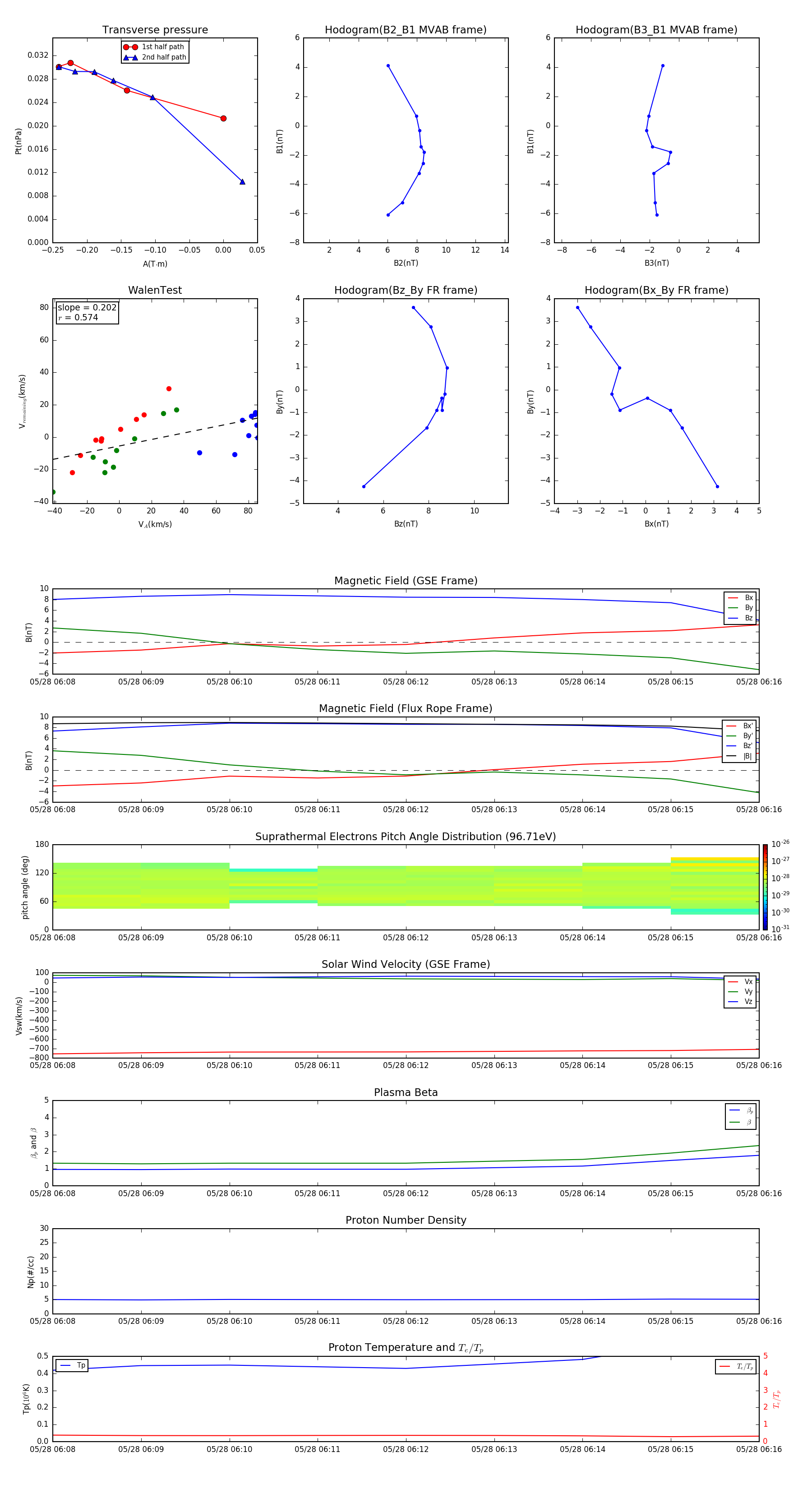812x1489 pixels.
Task: Click the topmost point of the B2_B1 hodogram
Action: (x=388, y=66)
